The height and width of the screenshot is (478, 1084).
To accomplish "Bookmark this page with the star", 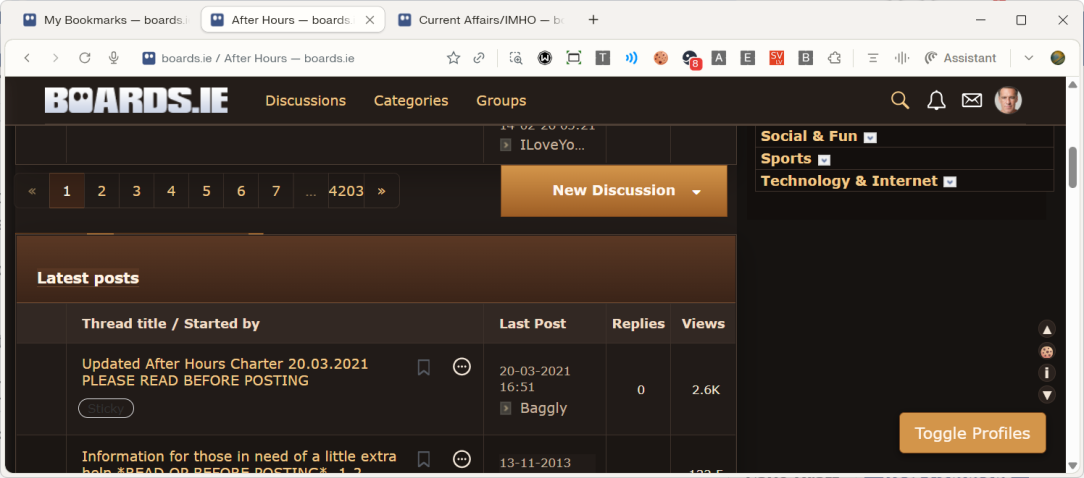I will click(454, 58).
